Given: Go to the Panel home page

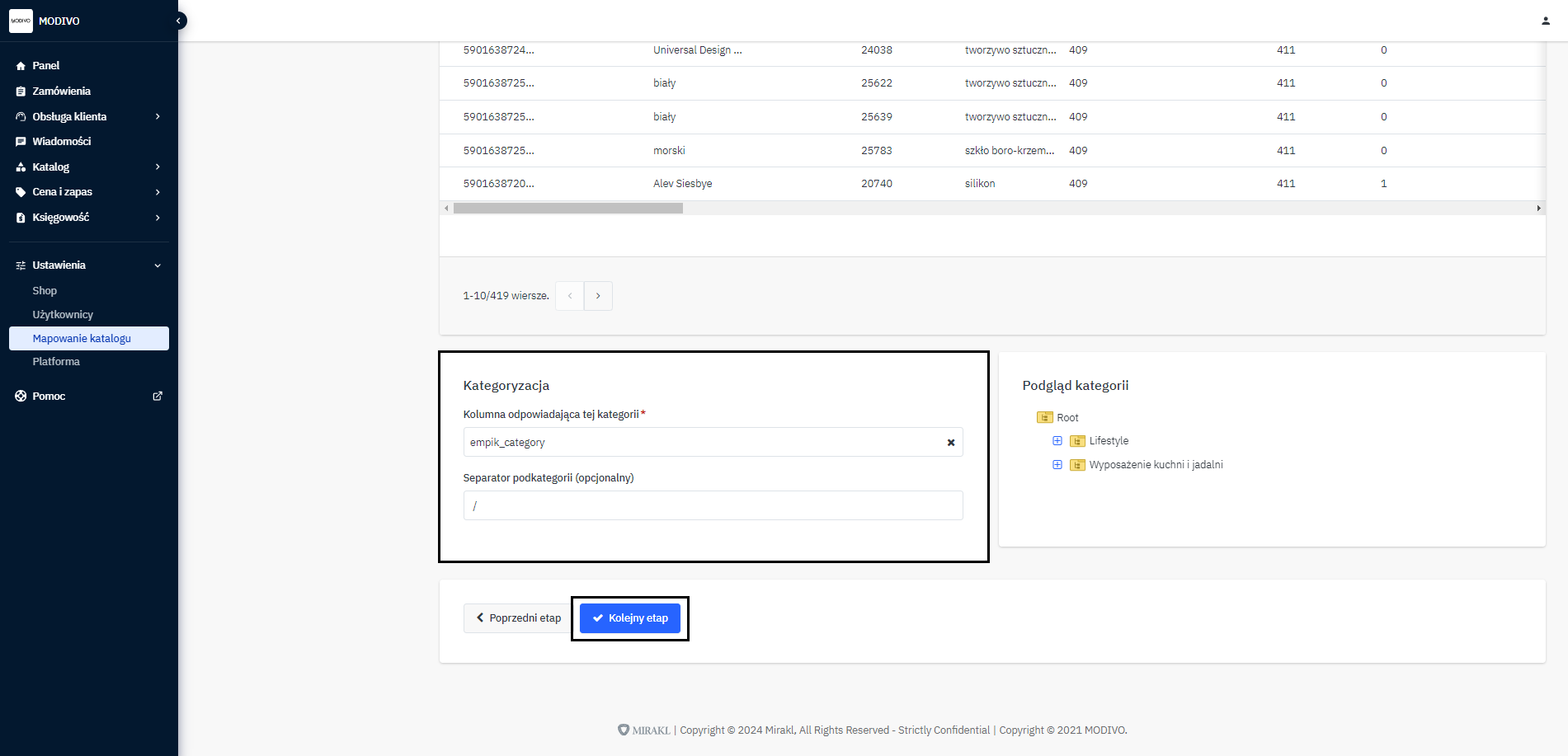Looking at the screenshot, I should coord(45,66).
